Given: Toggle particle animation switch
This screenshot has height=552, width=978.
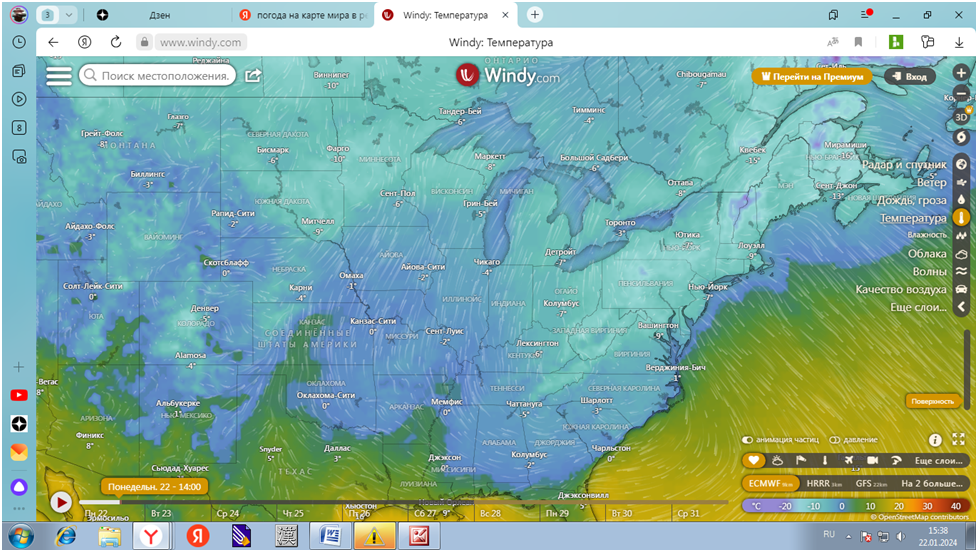Looking at the screenshot, I should pyautogui.click(x=747, y=440).
